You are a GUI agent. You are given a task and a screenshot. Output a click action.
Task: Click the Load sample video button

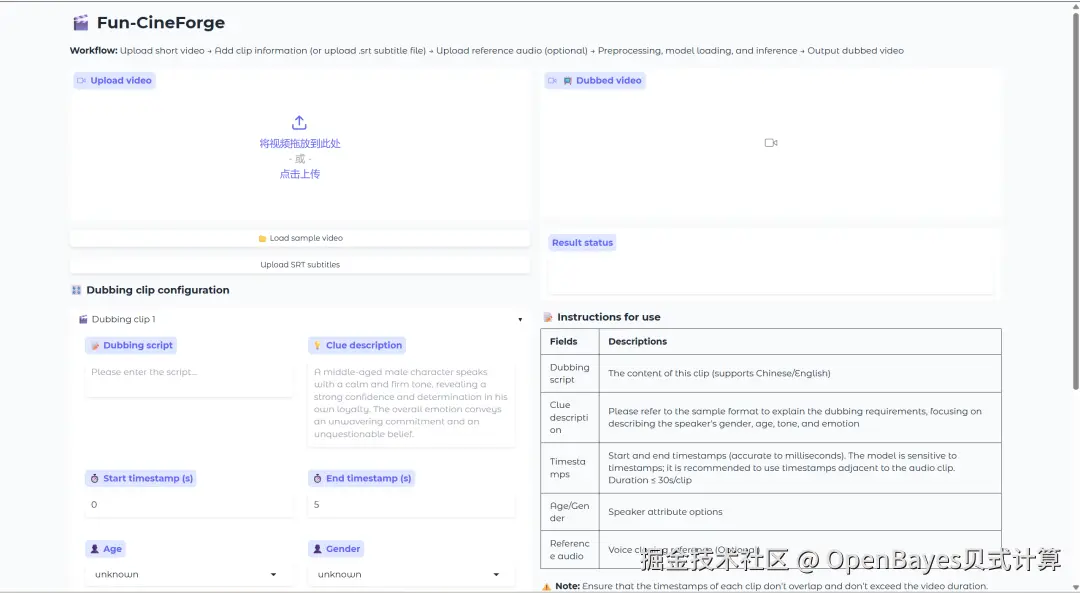tap(299, 237)
